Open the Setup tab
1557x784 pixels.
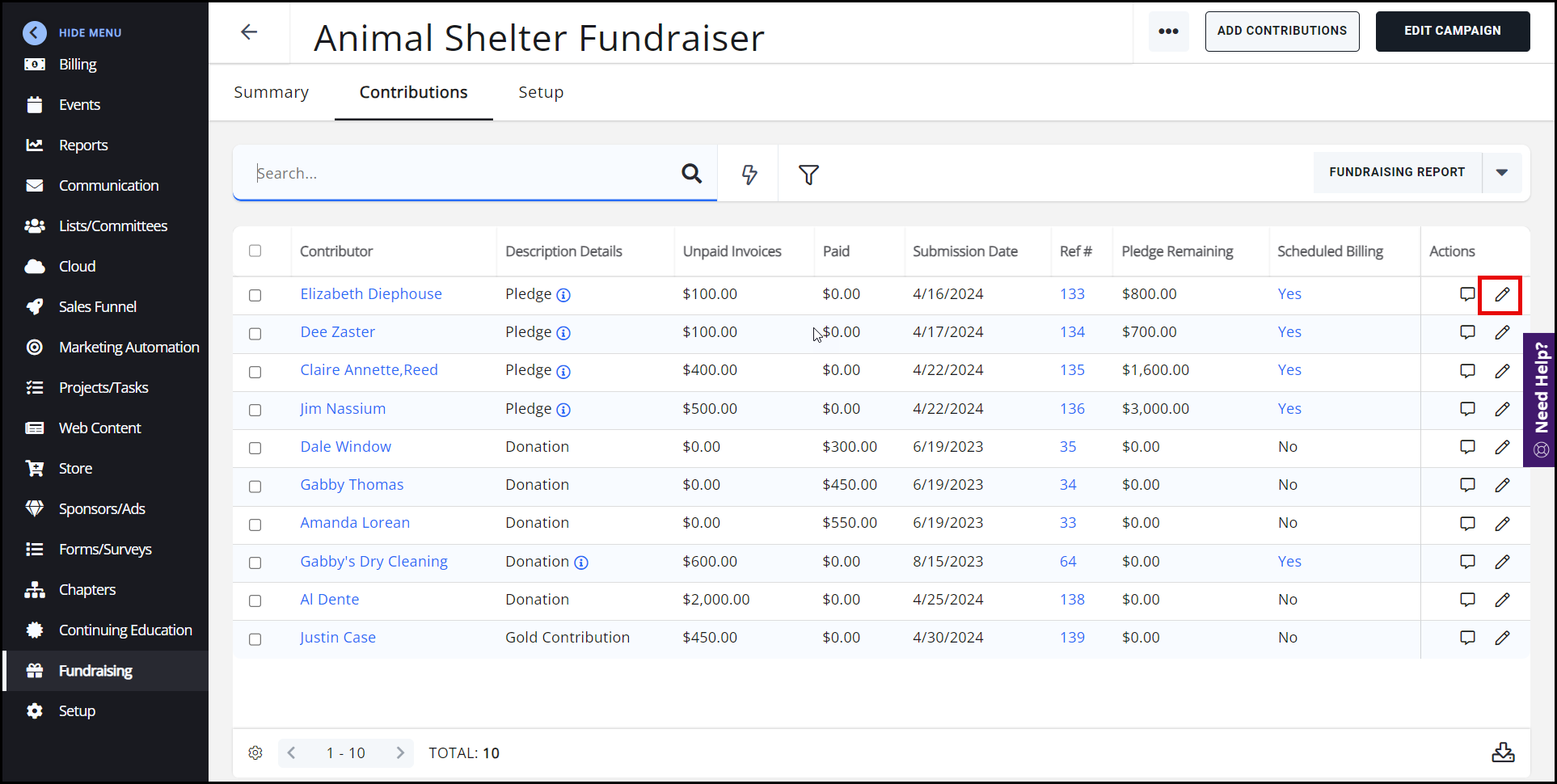tap(541, 92)
